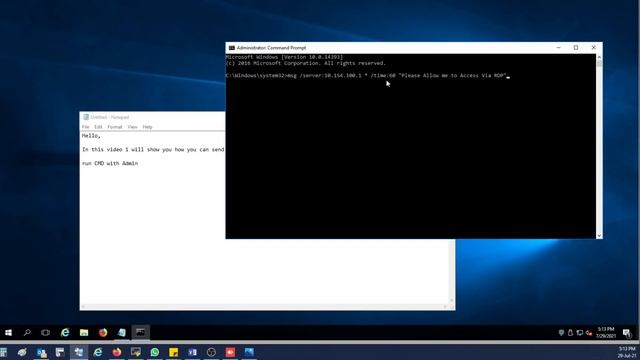Open the red screen recorder icon on the outer taskbar
This screenshot has height=360, width=640.
click(x=230, y=352)
